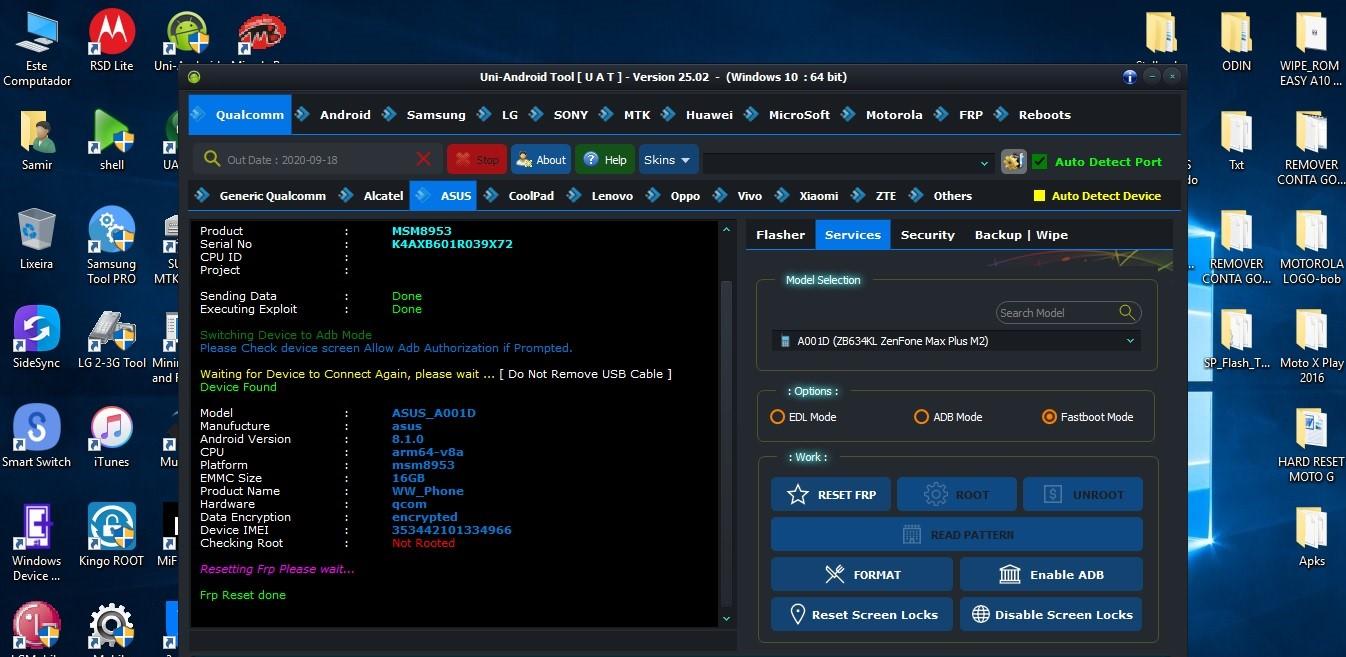Open Este Computador on the desktop
The width and height of the screenshot is (1346, 657).
pyautogui.click(x=37, y=48)
